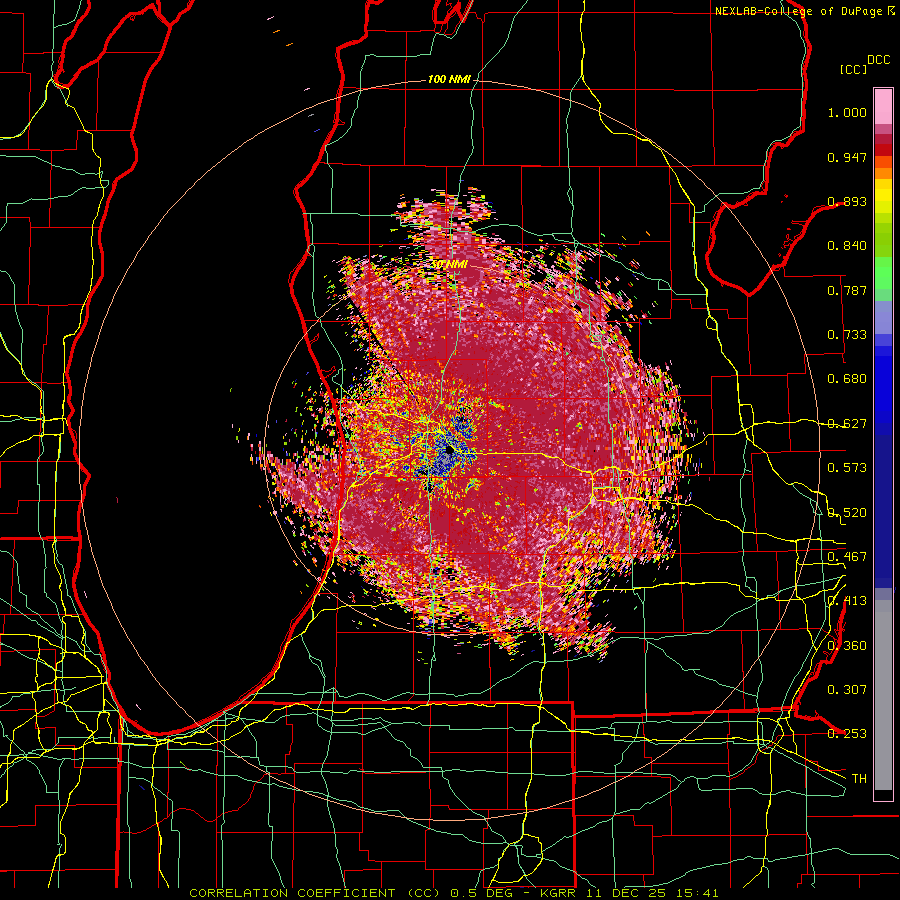This screenshot has width=900, height=900.
Task: Click the 0.787 scale value
Action: tap(847, 290)
